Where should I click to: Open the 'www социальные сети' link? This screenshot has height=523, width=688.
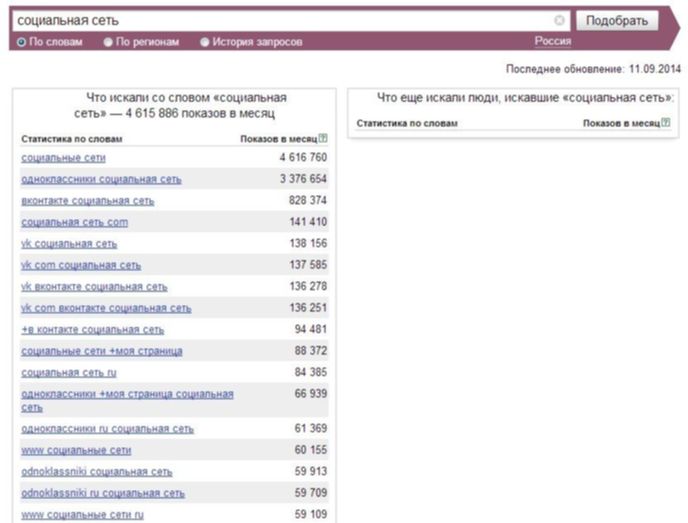pos(76,450)
